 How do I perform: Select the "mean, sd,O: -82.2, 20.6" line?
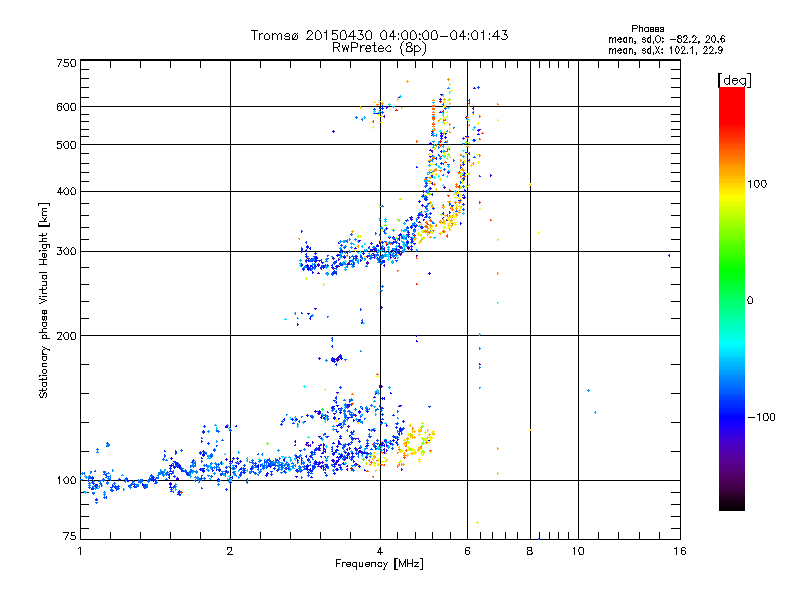point(666,39)
